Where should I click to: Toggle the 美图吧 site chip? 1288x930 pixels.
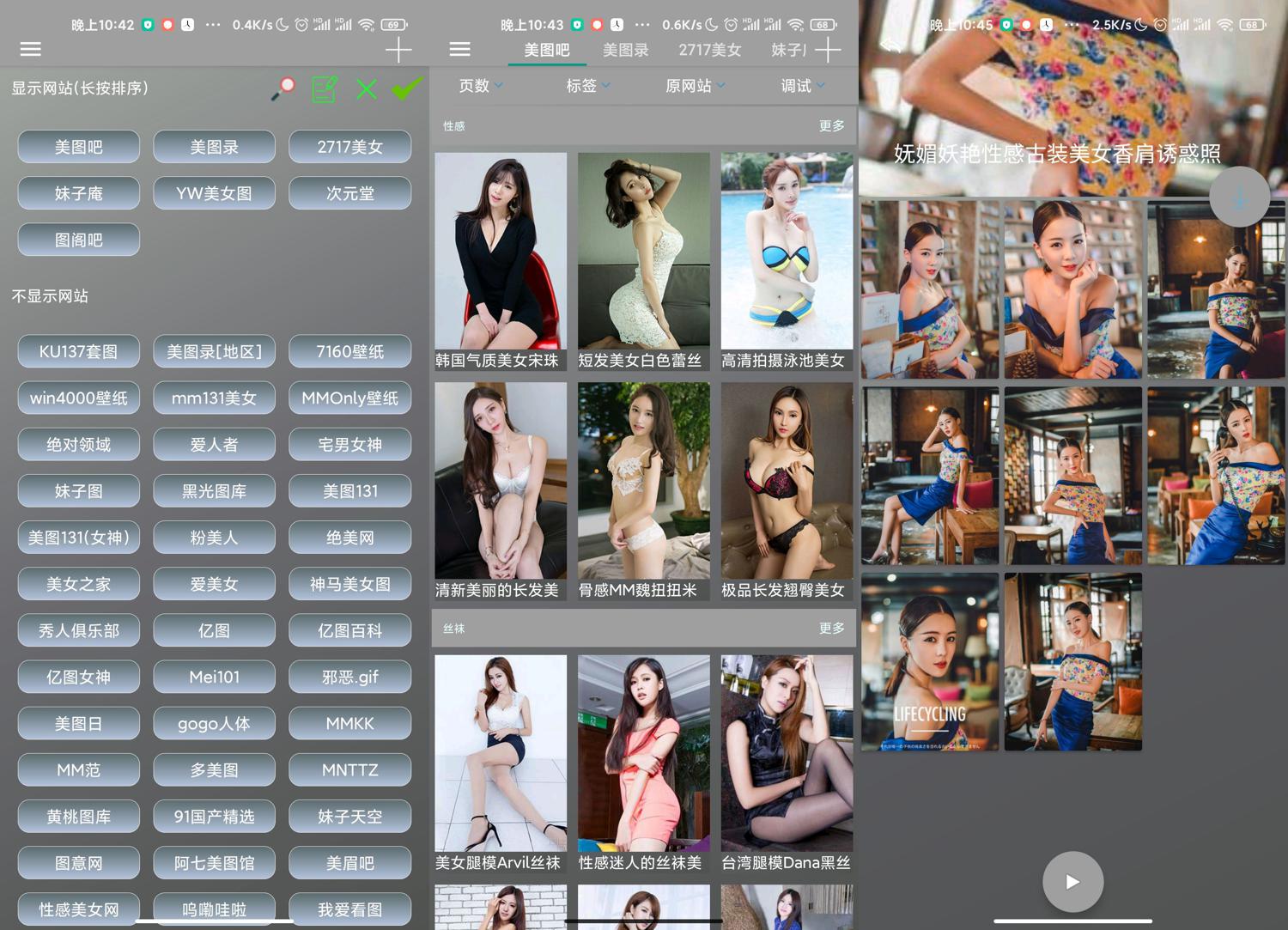(79, 147)
